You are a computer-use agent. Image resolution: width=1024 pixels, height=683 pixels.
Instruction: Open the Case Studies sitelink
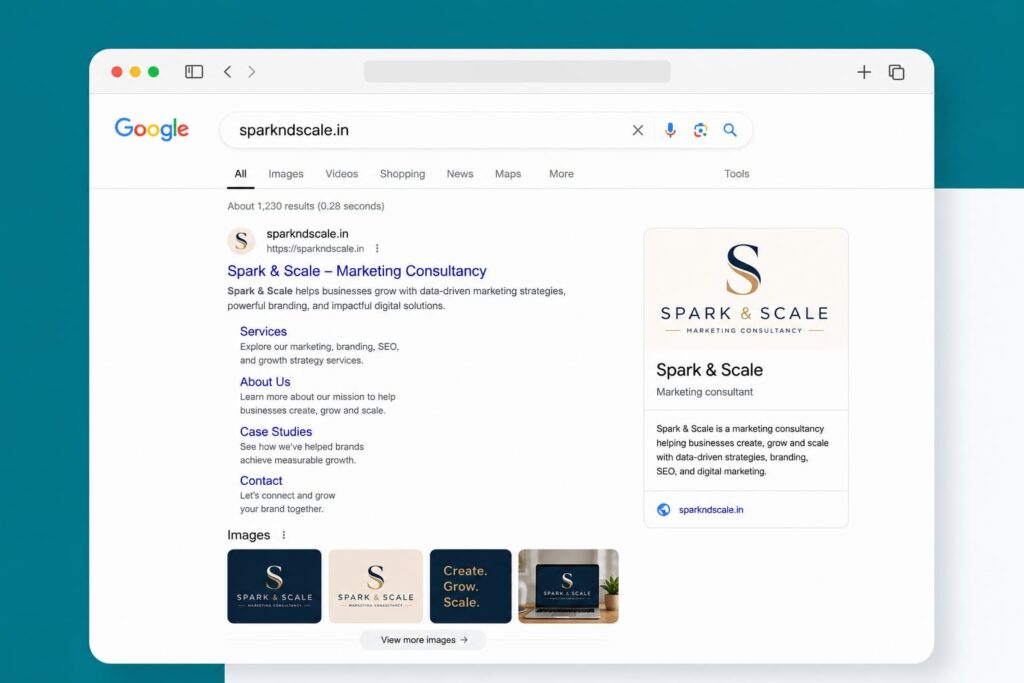(x=276, y=432)
